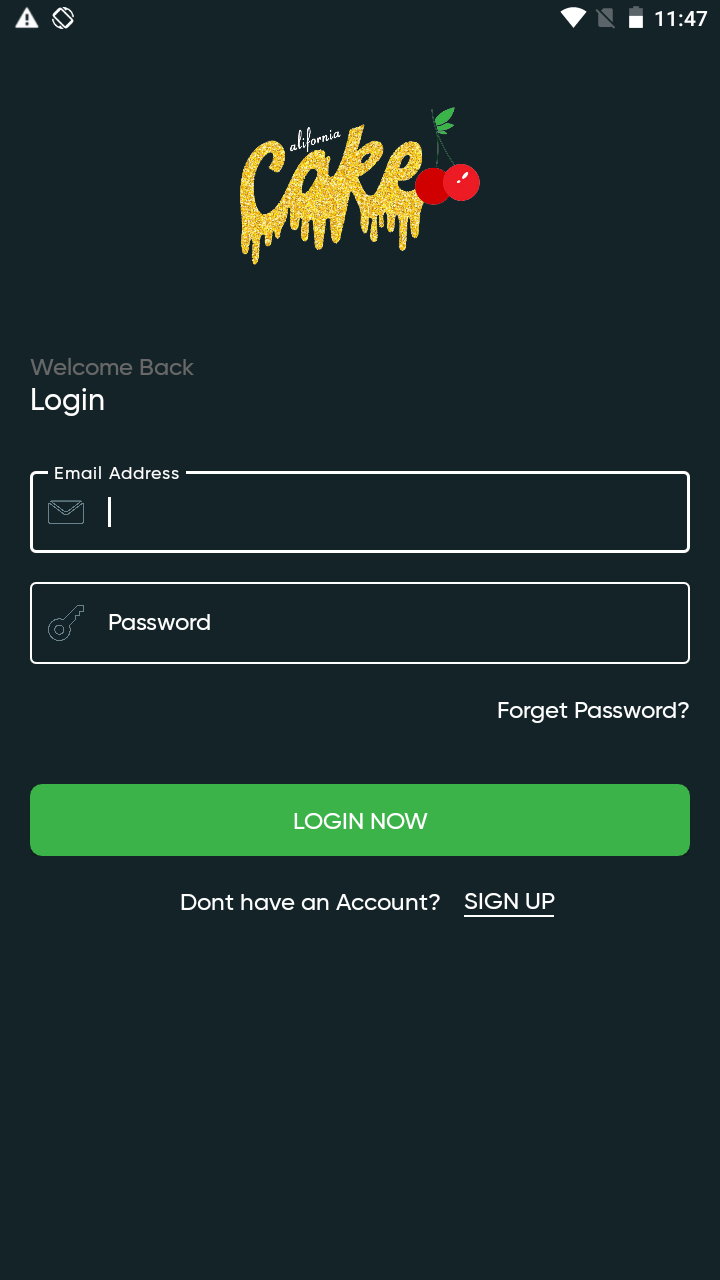Click the Welcome Back text

112,367
